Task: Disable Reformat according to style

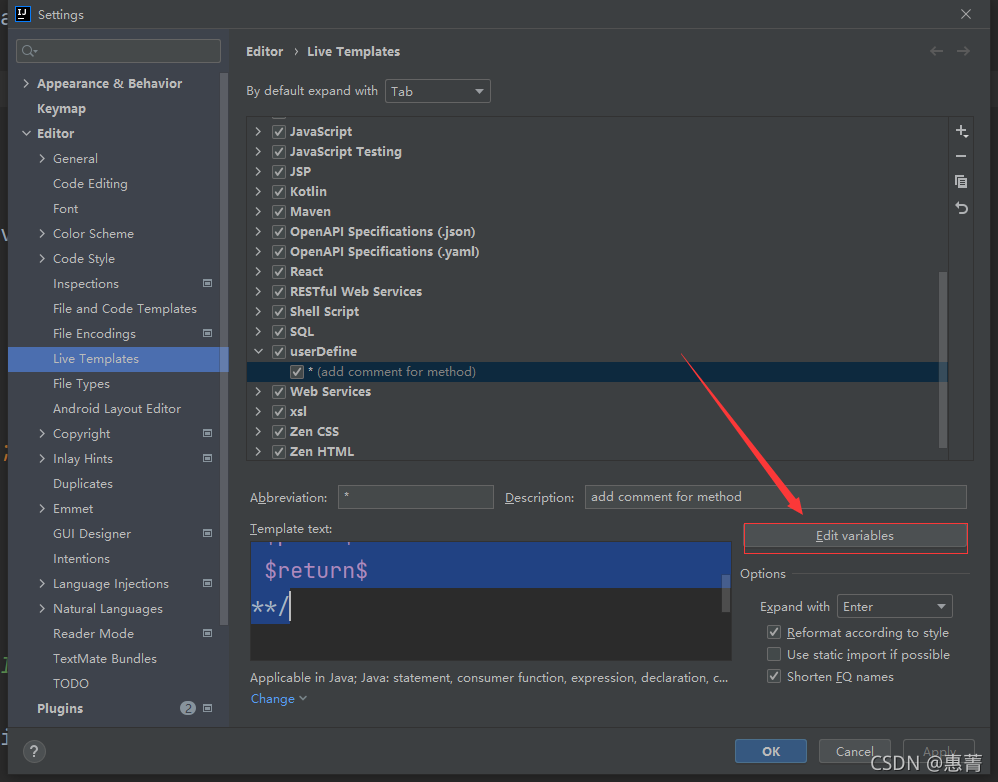Action: 774,632
